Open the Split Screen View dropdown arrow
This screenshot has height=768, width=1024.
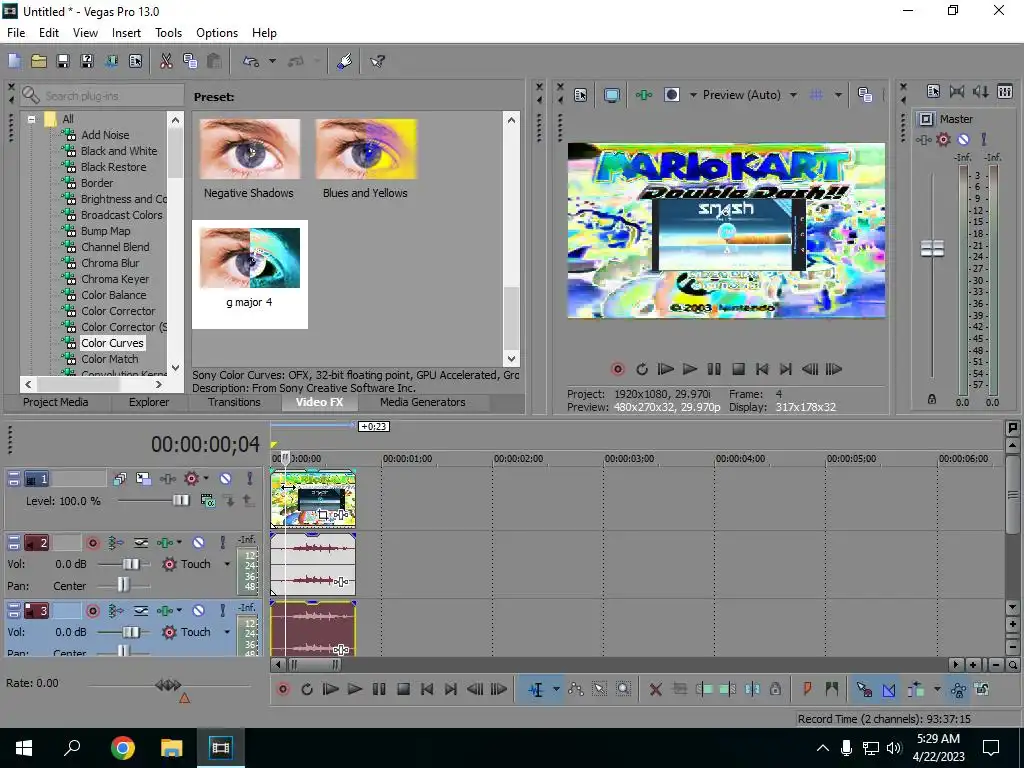(693, 95)
